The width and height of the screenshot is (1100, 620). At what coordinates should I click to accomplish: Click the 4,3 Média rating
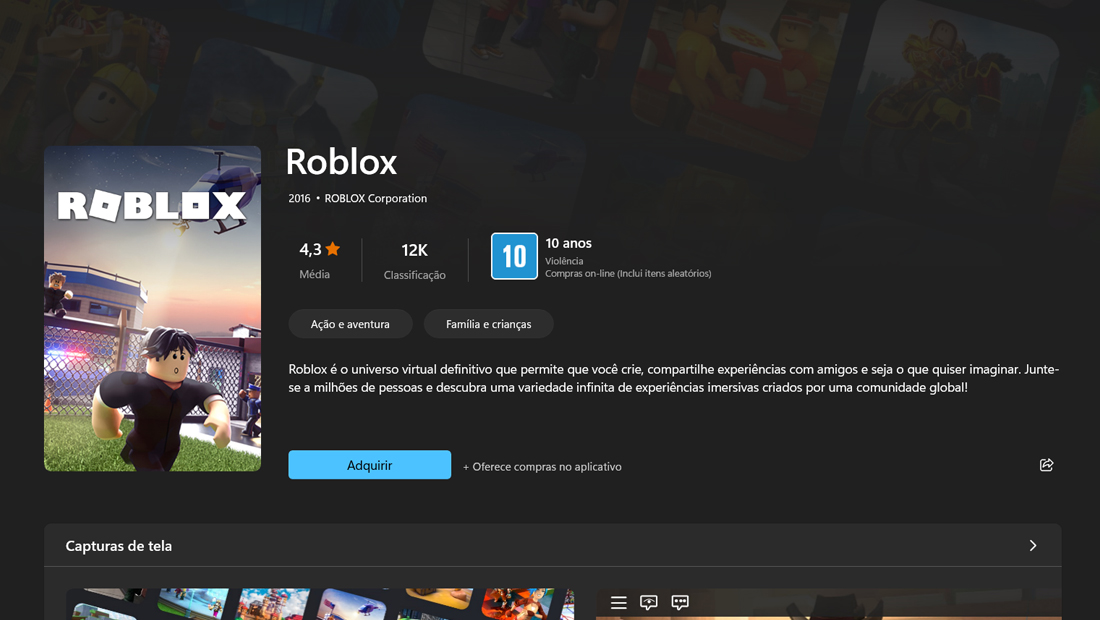(319, 260)
